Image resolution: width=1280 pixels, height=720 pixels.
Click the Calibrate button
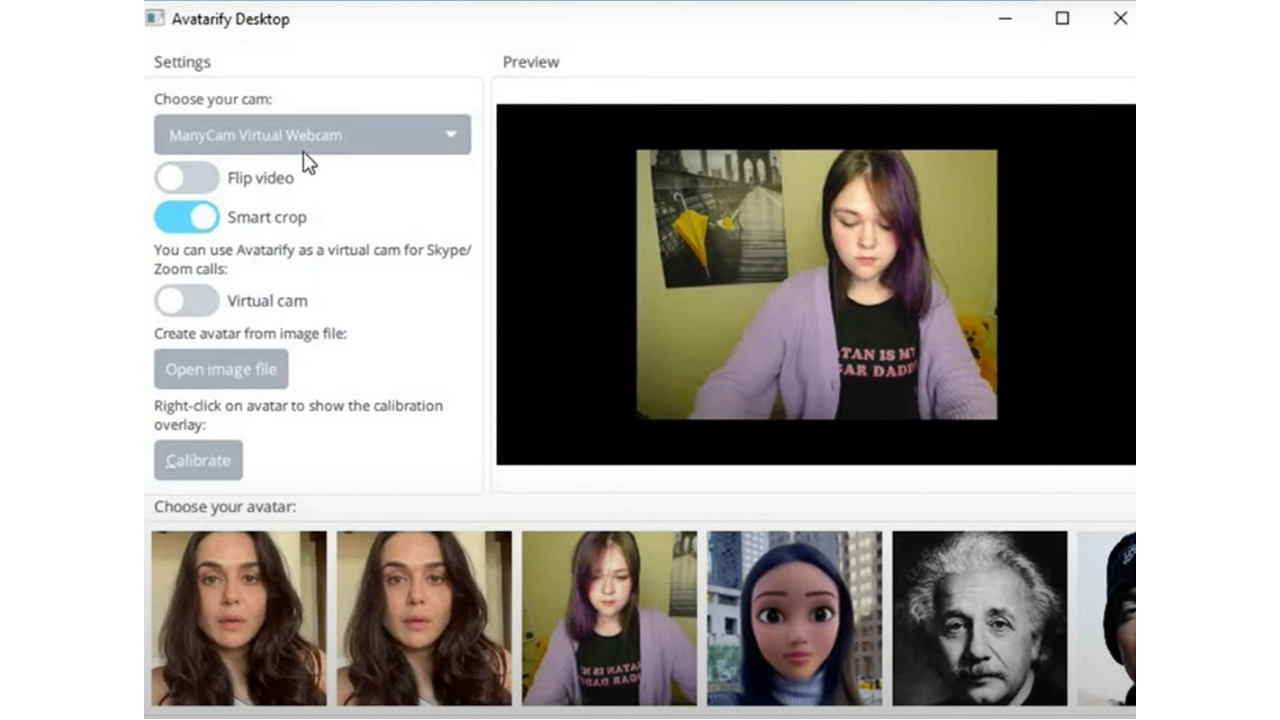coord(197,460)
